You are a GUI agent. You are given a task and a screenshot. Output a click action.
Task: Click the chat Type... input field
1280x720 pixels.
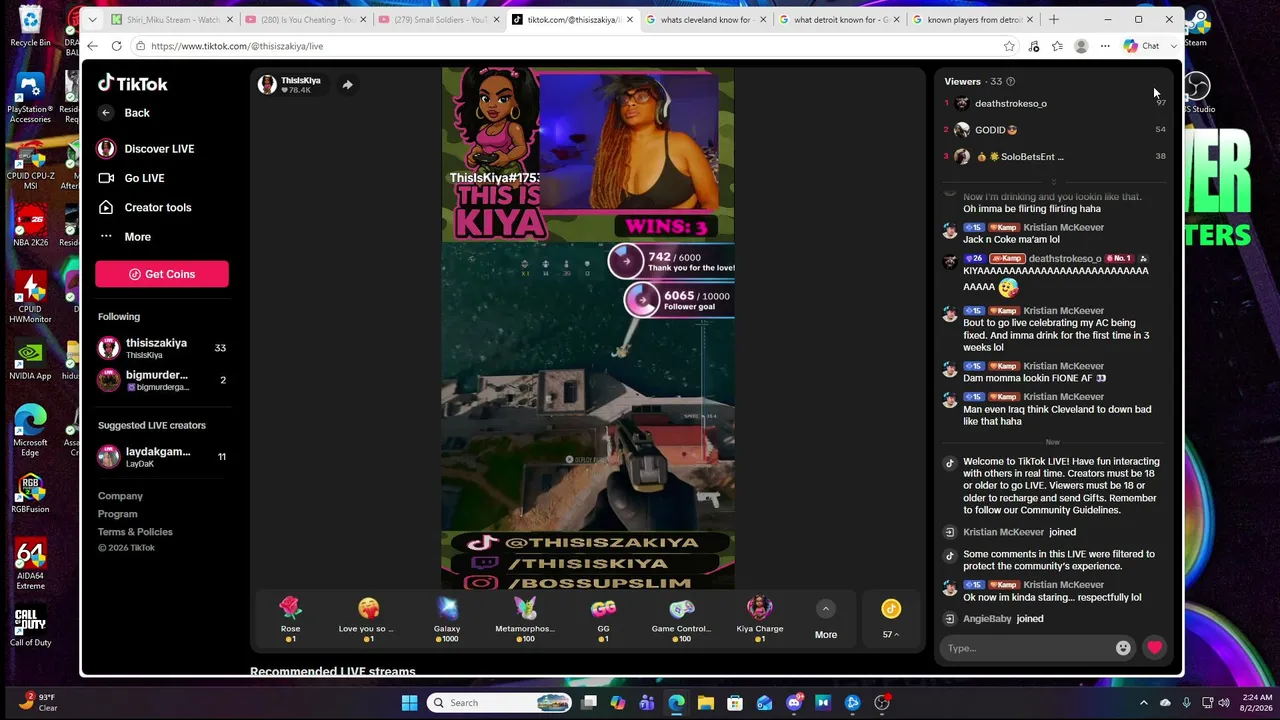(1028, 648)
